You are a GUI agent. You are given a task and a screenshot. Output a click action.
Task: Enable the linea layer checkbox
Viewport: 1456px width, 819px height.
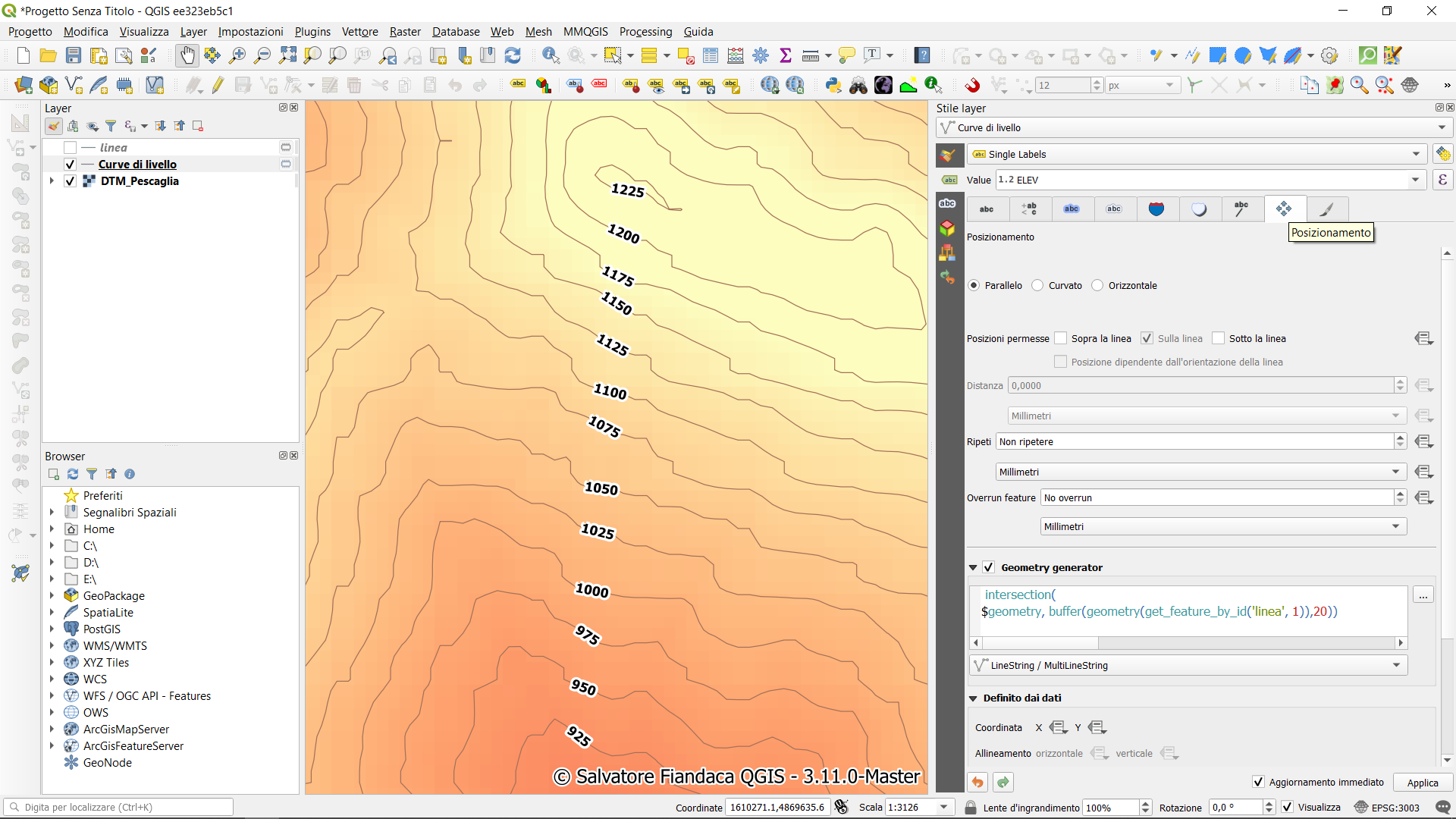pos(71,148)
